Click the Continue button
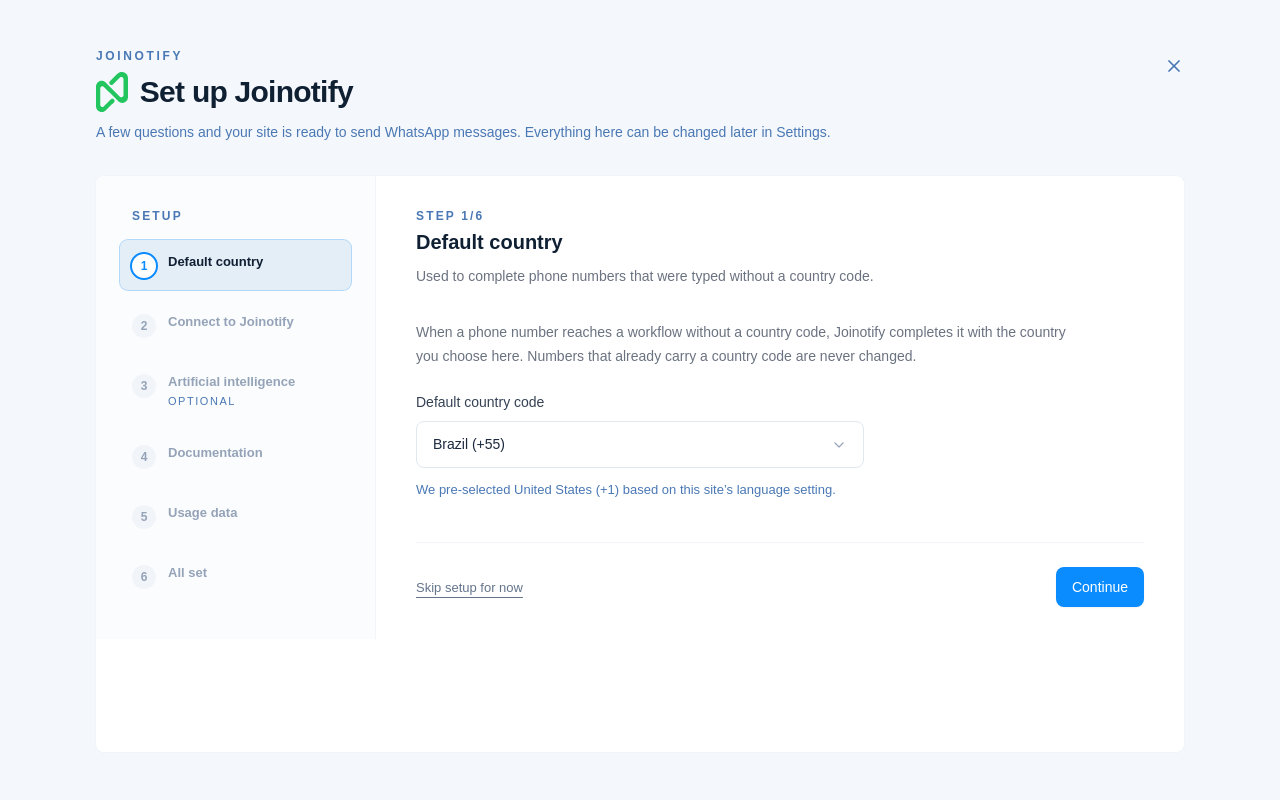 1100,587
